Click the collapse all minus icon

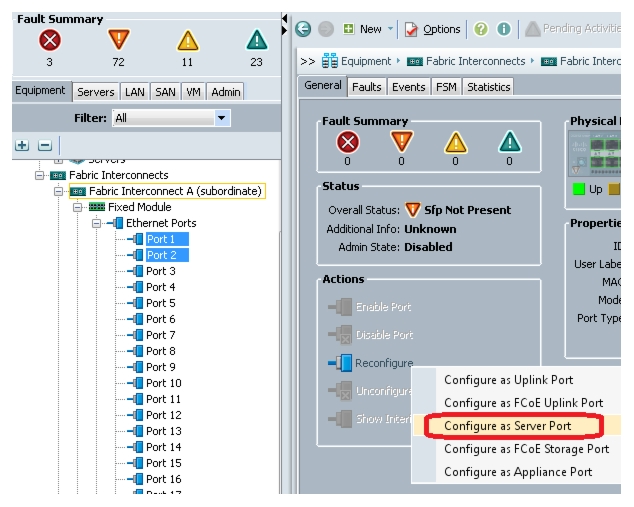pyautogui.click(x=45, y=145)
